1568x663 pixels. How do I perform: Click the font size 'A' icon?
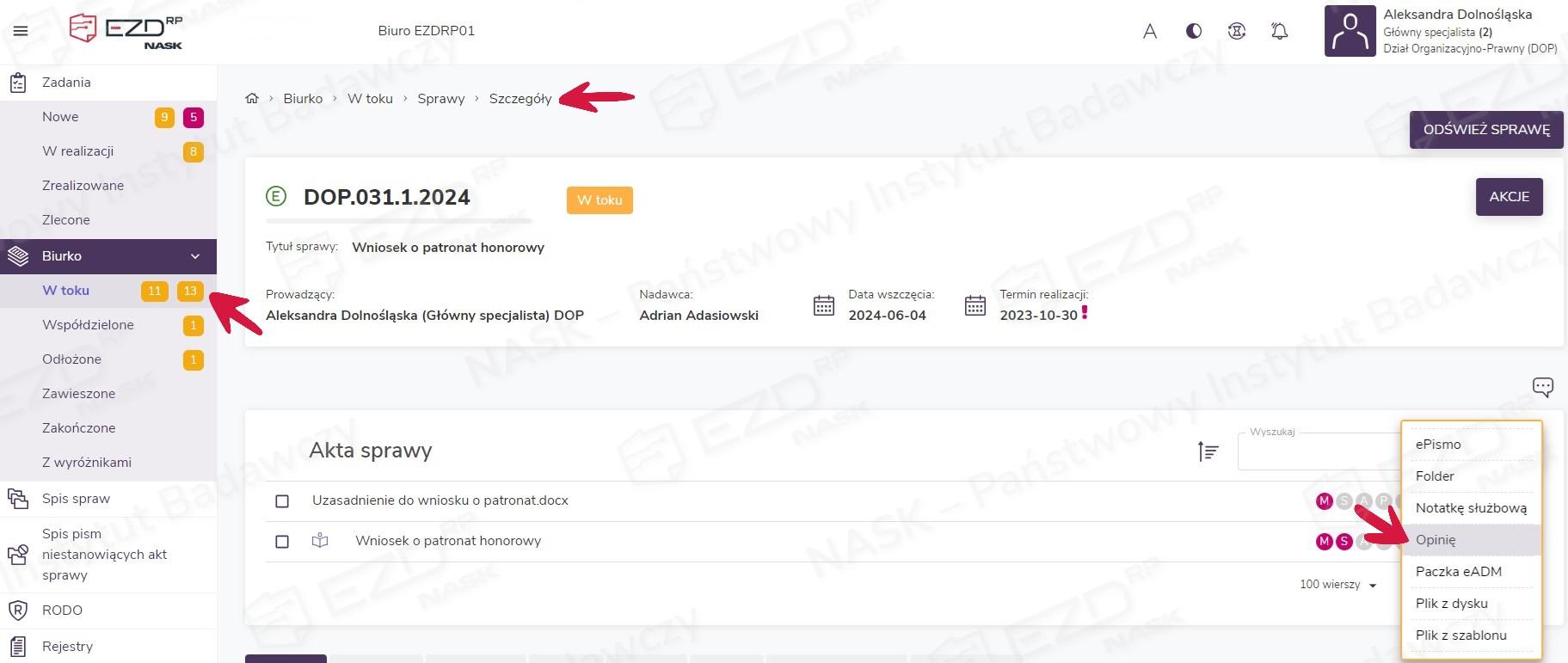pos(1149,32)
